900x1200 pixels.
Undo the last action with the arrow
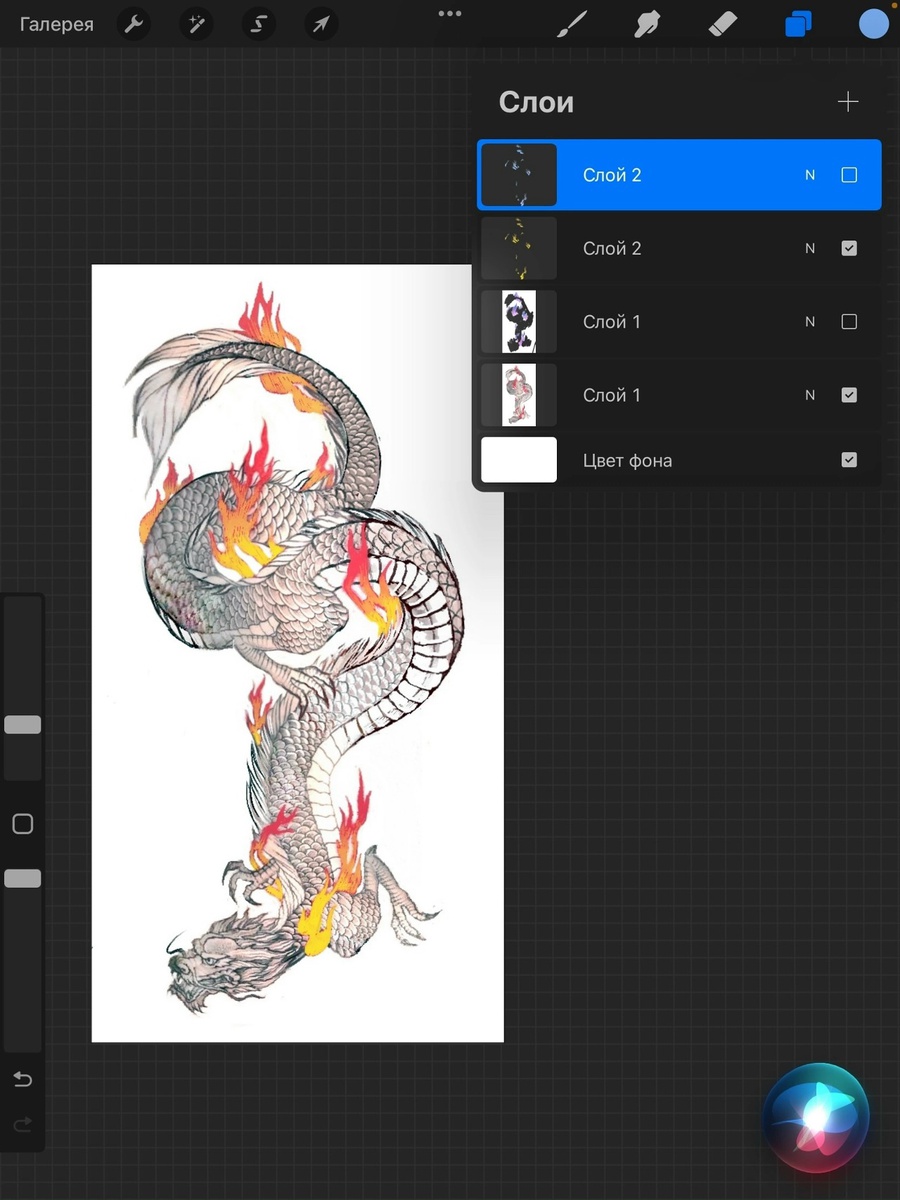[x=22, y=1079]
